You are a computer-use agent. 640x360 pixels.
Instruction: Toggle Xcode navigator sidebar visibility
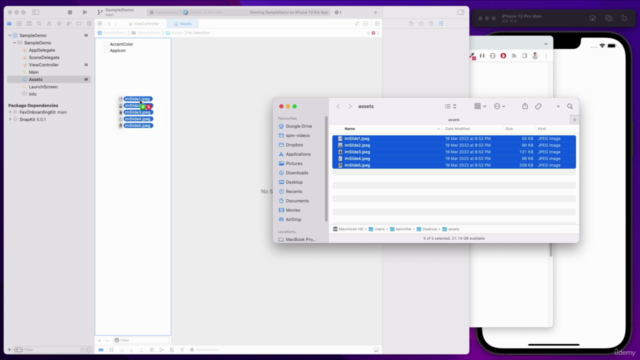click(36, 12)
